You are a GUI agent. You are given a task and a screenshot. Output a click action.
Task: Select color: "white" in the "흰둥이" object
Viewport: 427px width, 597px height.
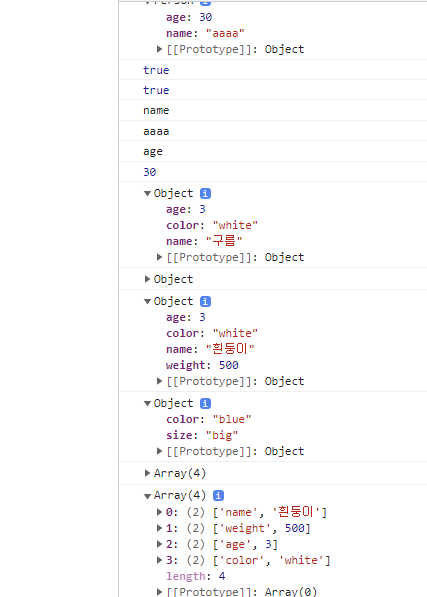tap(212, 333)
